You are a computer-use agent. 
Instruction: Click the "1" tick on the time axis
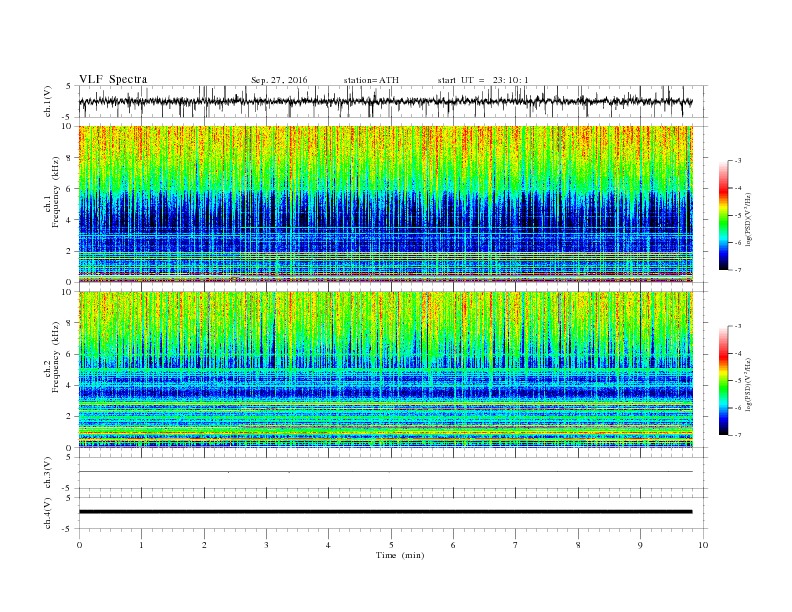pyautogui.click(x=141, y=545)
